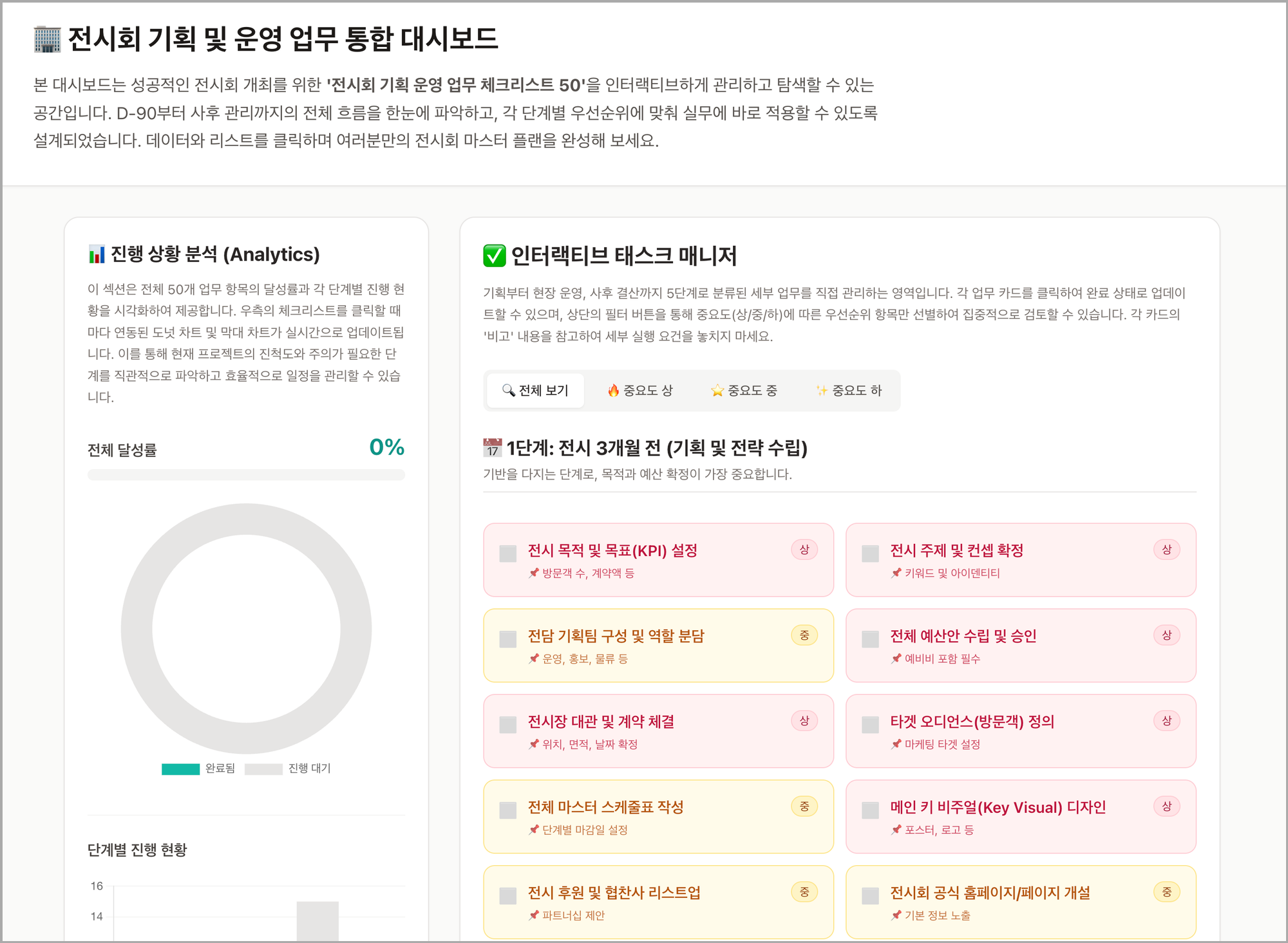Toggle the 진행 대기 legend item
Image resolution: width=1288 pixels, height=943 pixels.
(x=287, y=769)
